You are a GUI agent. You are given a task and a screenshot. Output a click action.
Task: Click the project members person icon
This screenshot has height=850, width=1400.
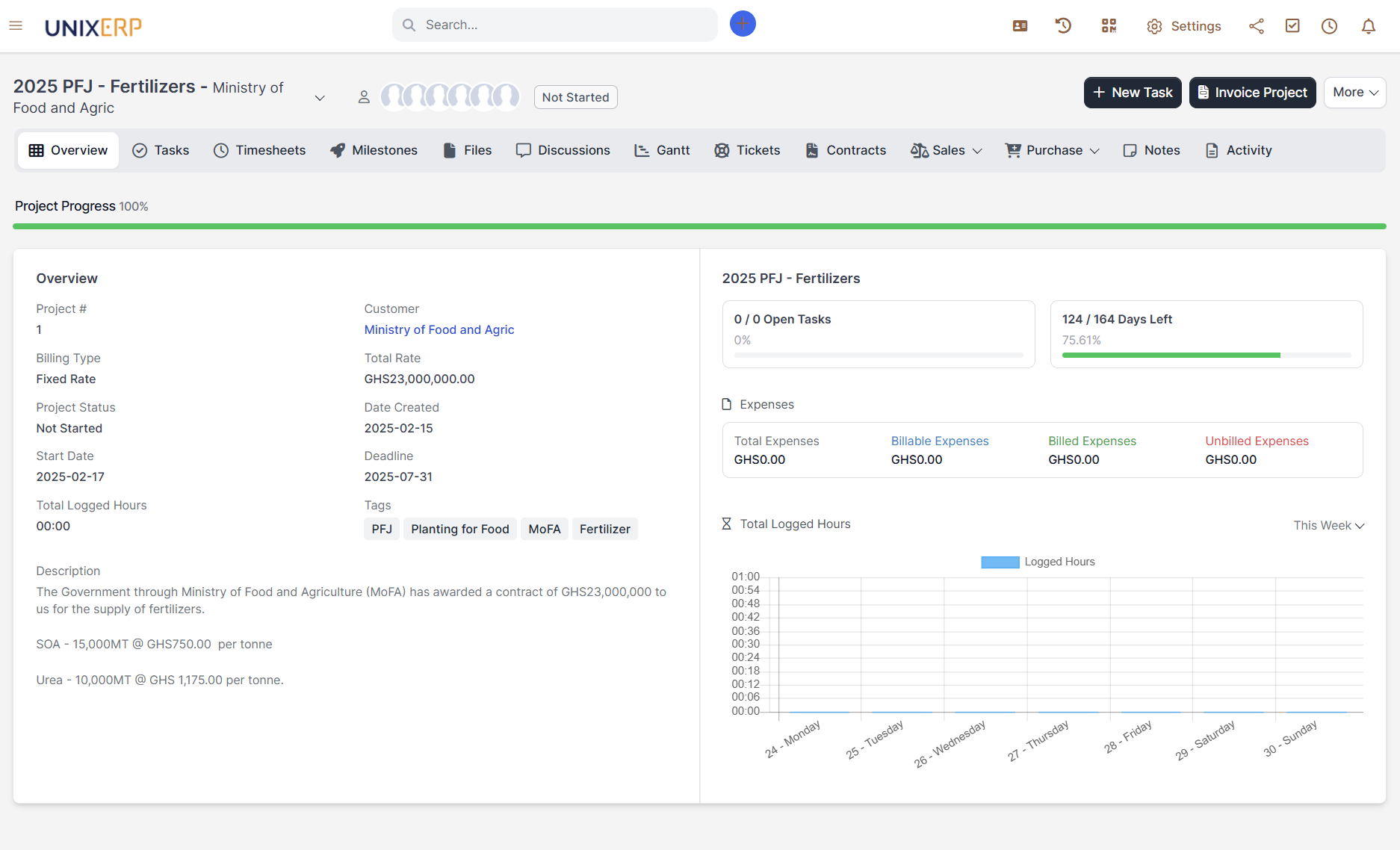pos(364,97)
